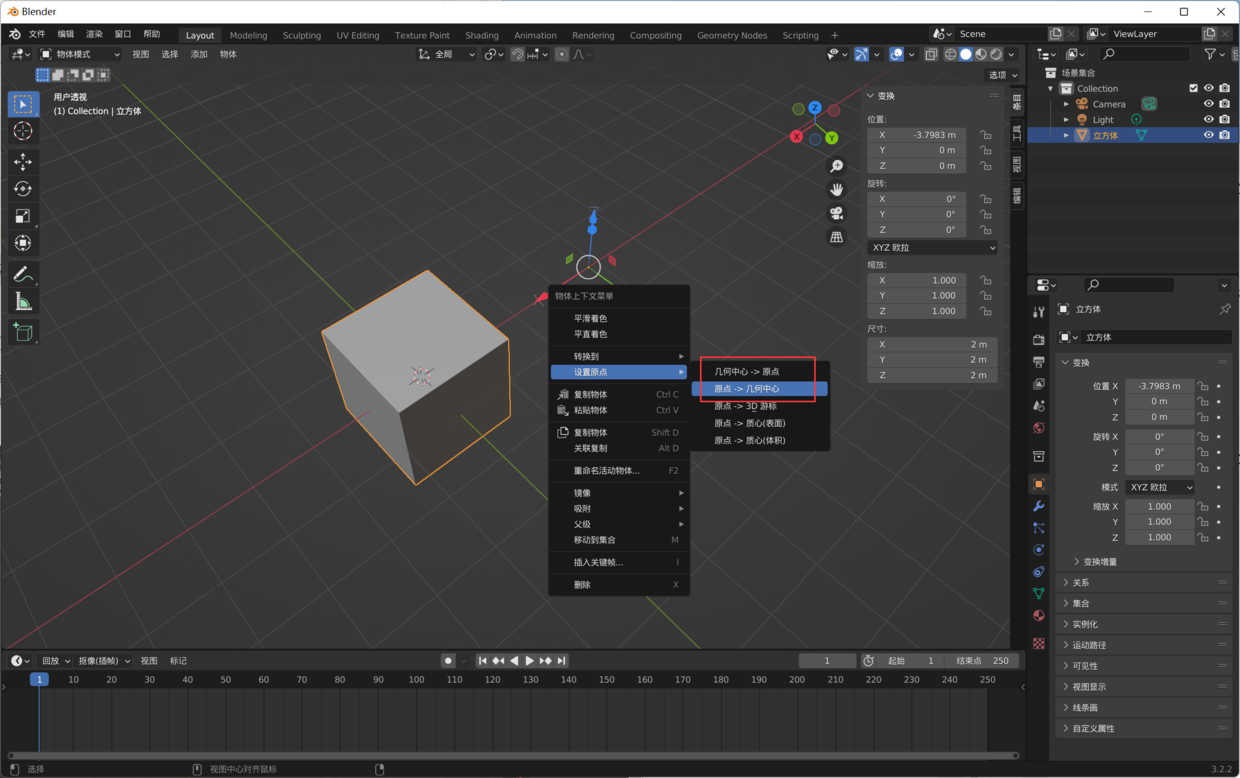Open the outliner filter dropdown
Image resolution: width=1240 pixels, height=778 pixels.
tap(1215, 54)
